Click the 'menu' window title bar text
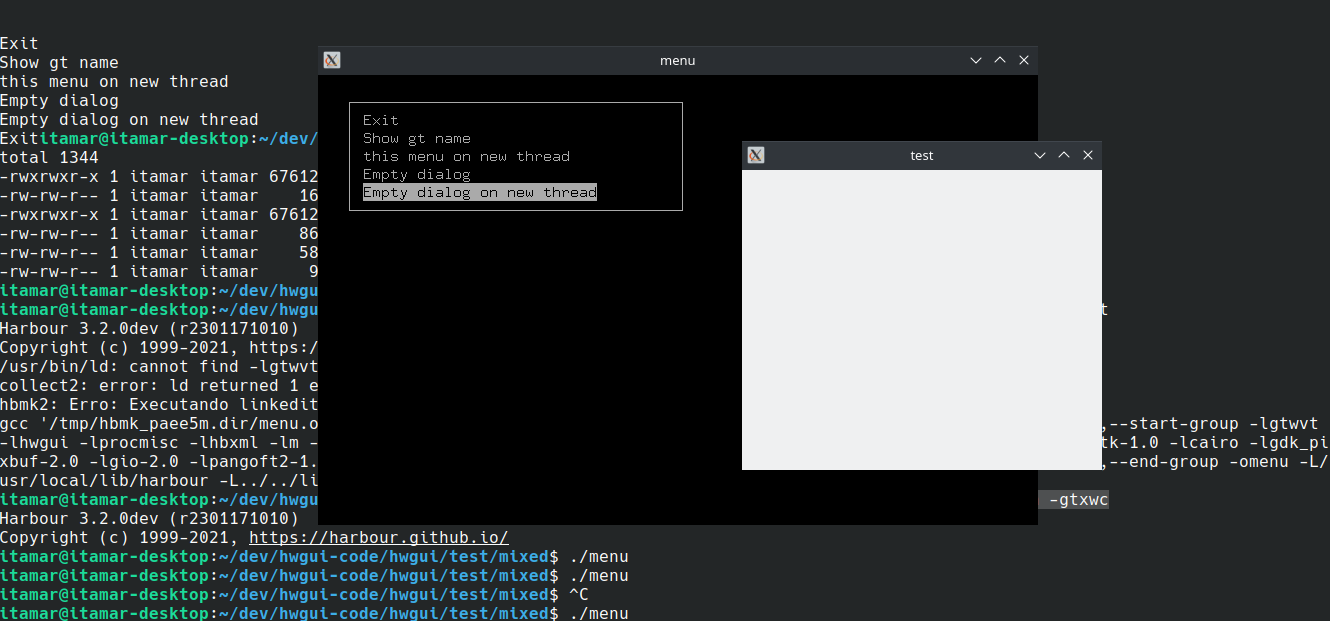The height and width of the screenshot is (621, 1330). click(x=677, y=60)
